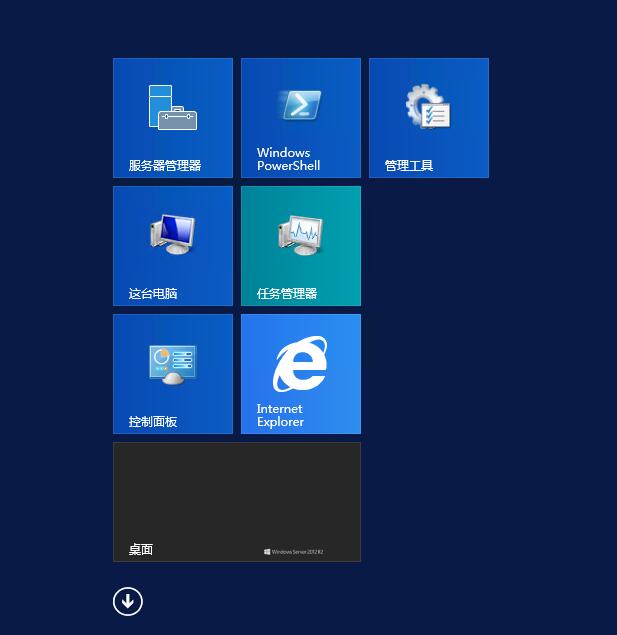Screen dimensions: 617x635
Task: Click the Server Manager toolbox icon
Action: (x=172, y=107)
